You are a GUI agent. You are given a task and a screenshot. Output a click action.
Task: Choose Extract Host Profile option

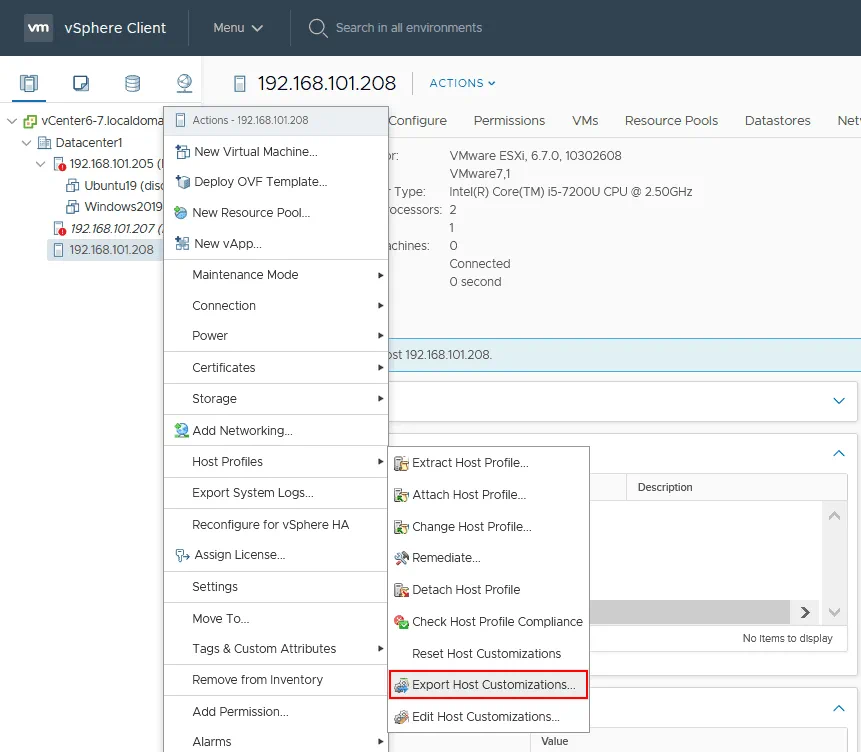click(470, 463)
